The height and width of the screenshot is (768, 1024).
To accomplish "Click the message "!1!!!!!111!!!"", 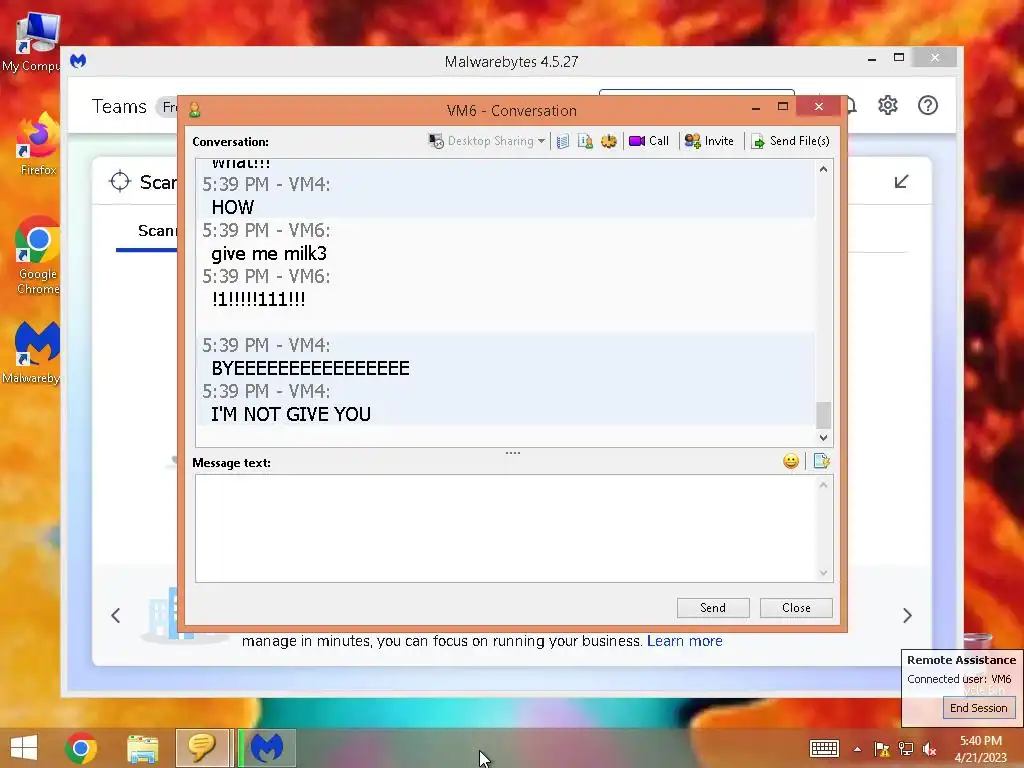I will click(259, 300).
